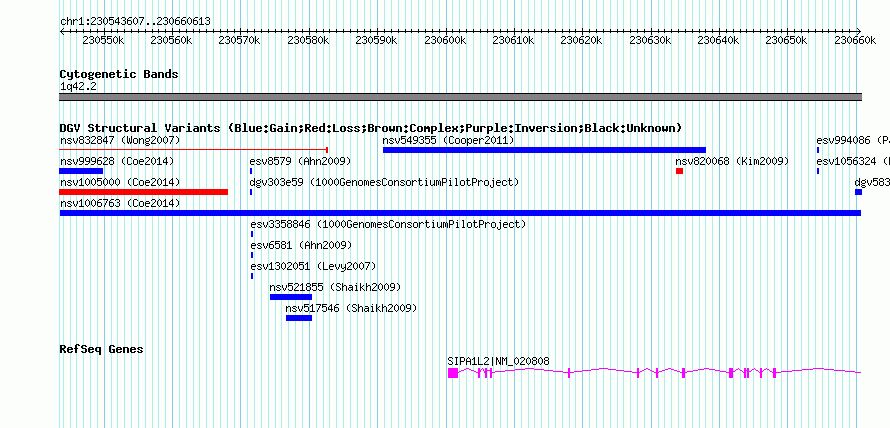890x428 pixels.
Task: Click the RefSeq Genes track title
Action: point(102,349)
